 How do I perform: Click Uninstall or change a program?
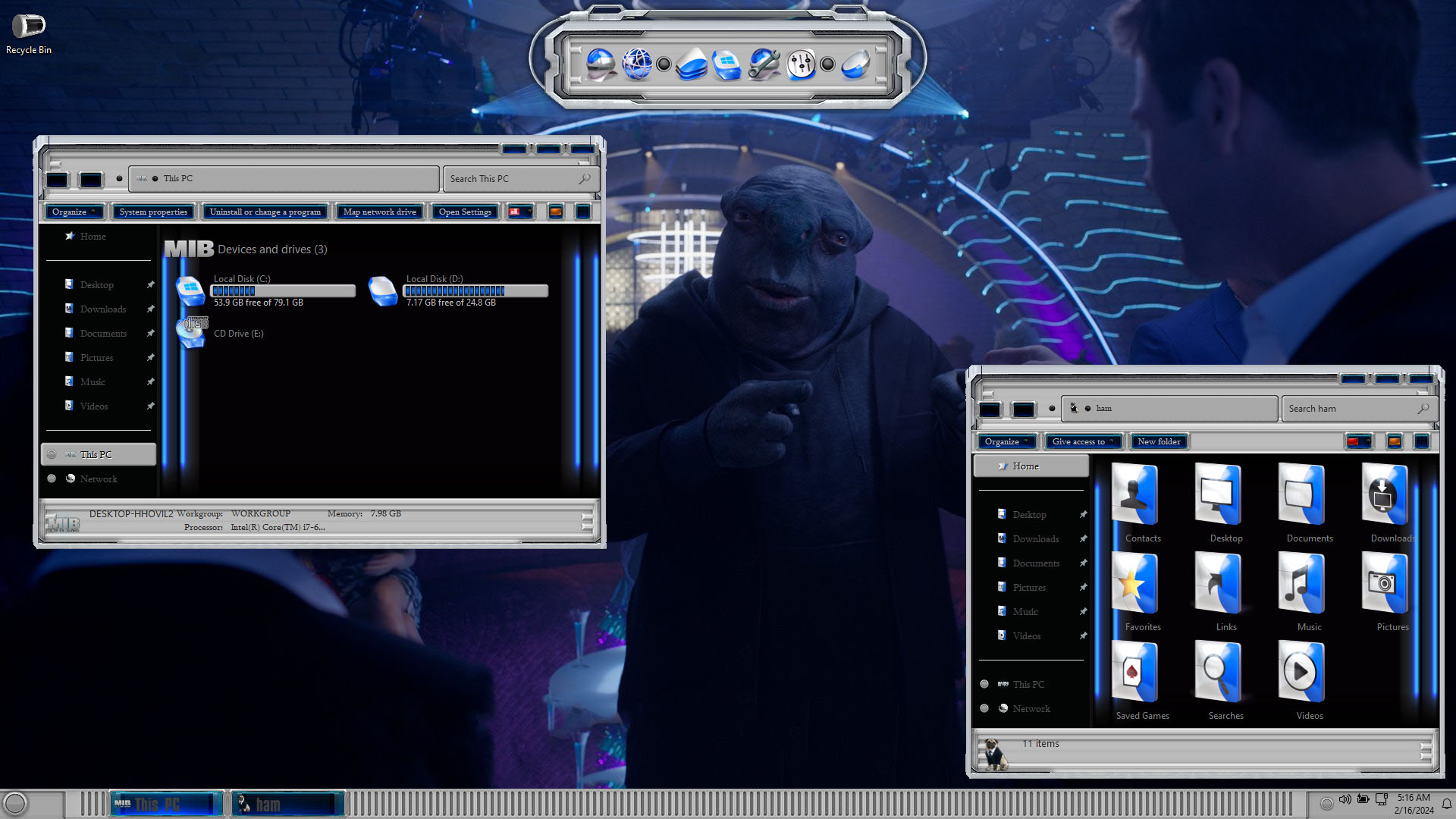(265, 212)
